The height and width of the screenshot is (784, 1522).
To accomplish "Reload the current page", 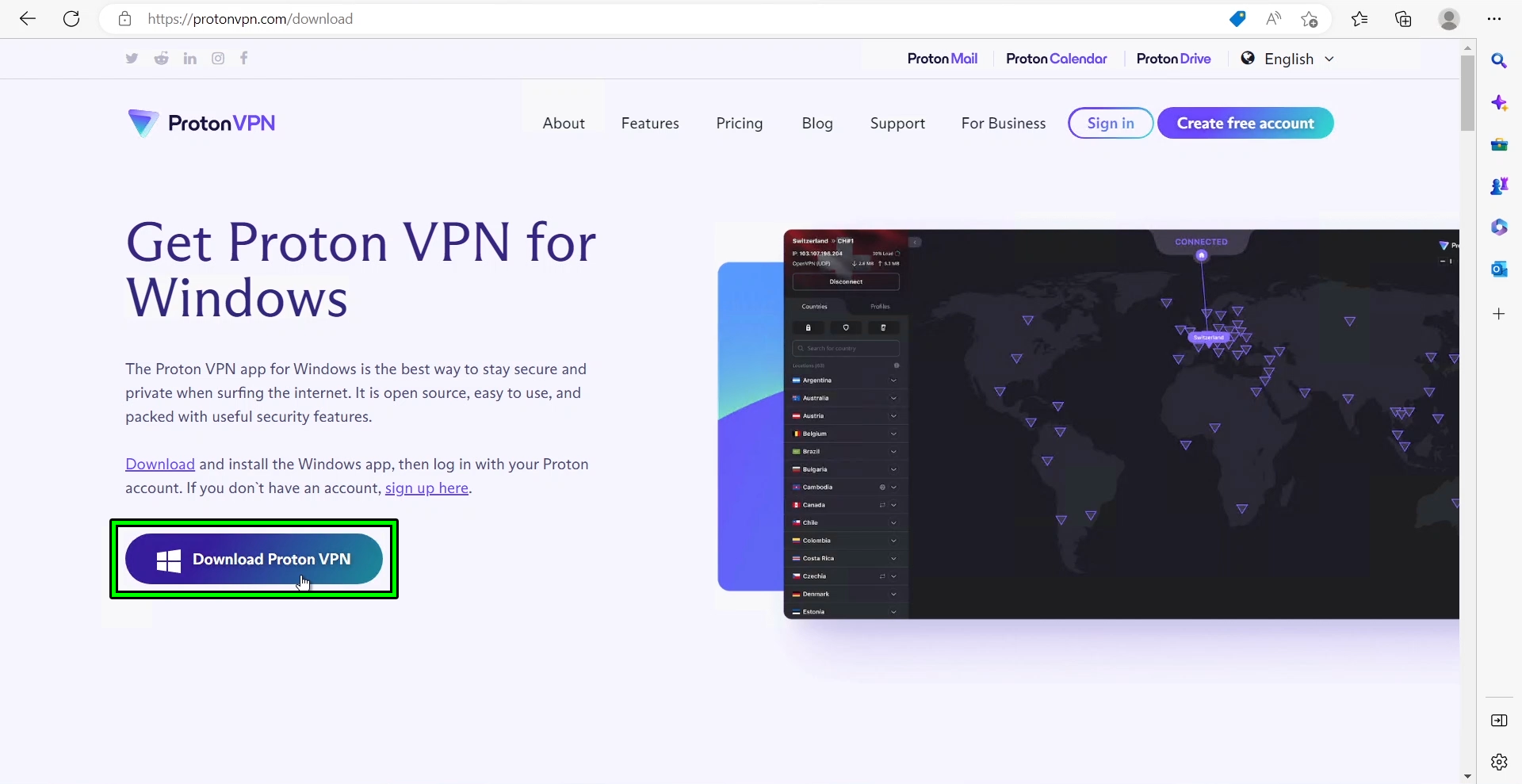I will click(x=71, y=19).
